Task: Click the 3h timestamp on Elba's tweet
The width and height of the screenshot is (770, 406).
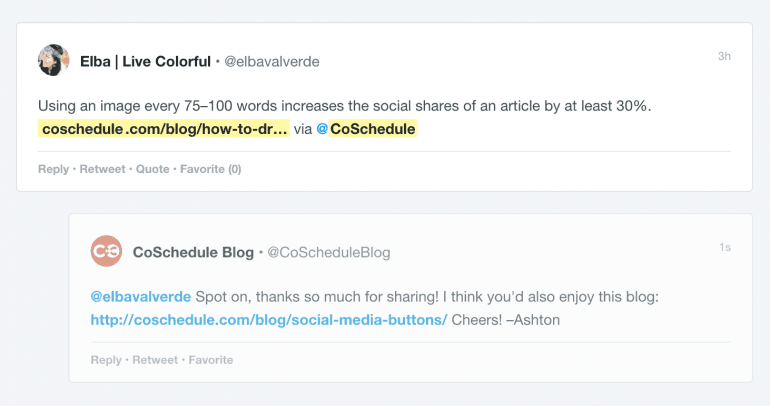Action: tap(724, 56)
